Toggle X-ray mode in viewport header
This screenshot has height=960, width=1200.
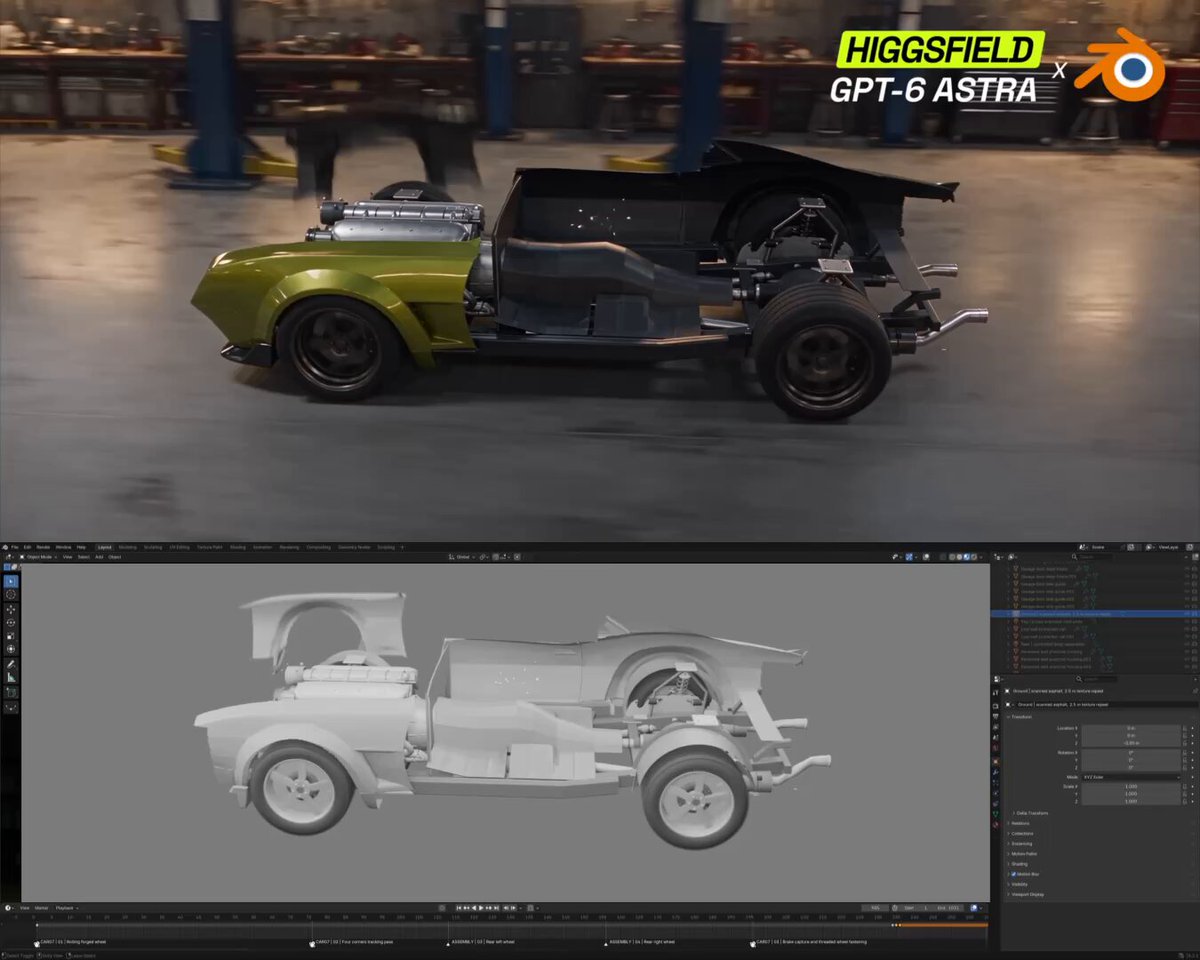tap(942, 557)
